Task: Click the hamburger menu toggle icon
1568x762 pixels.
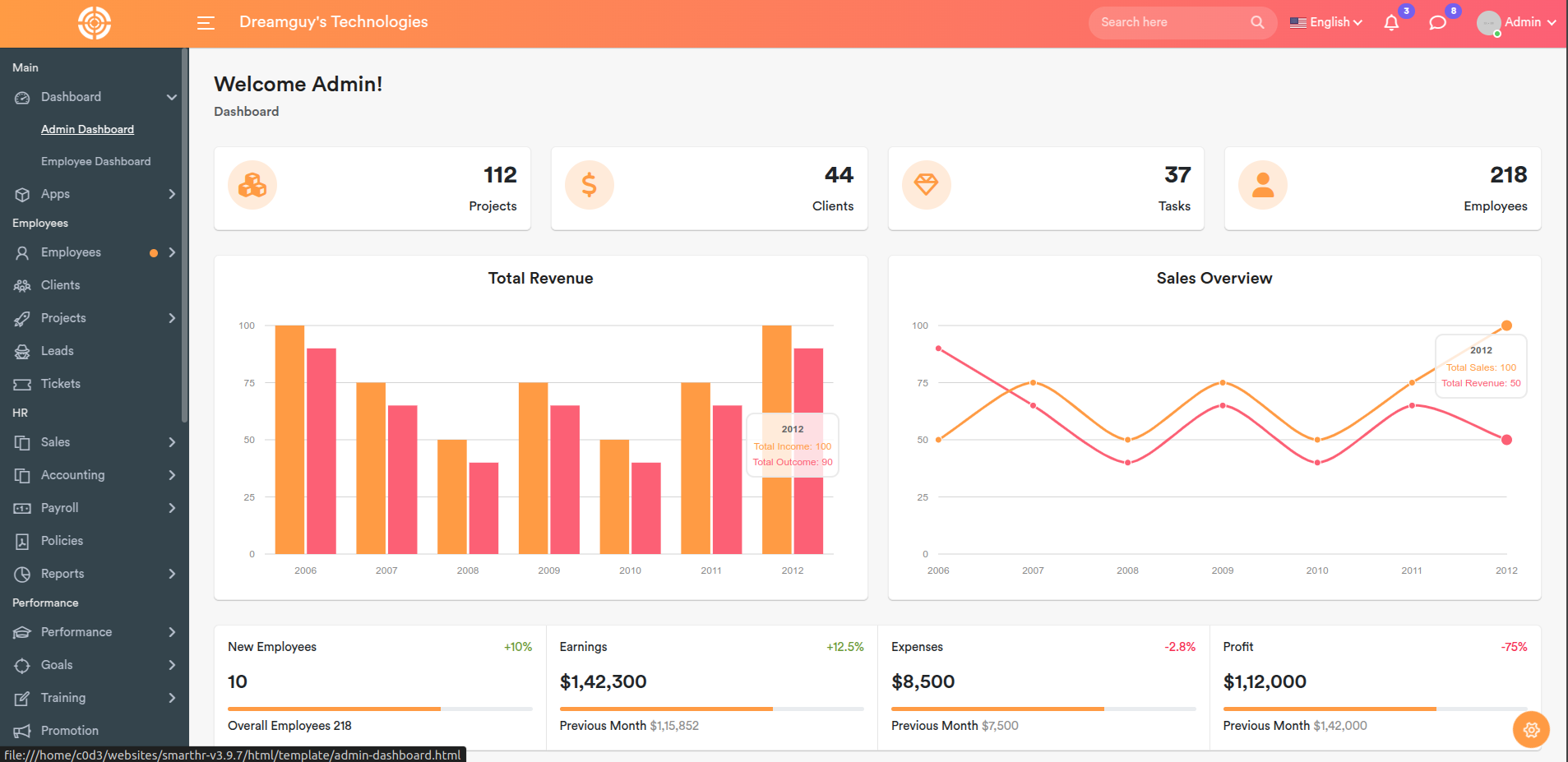Action: 206,23
